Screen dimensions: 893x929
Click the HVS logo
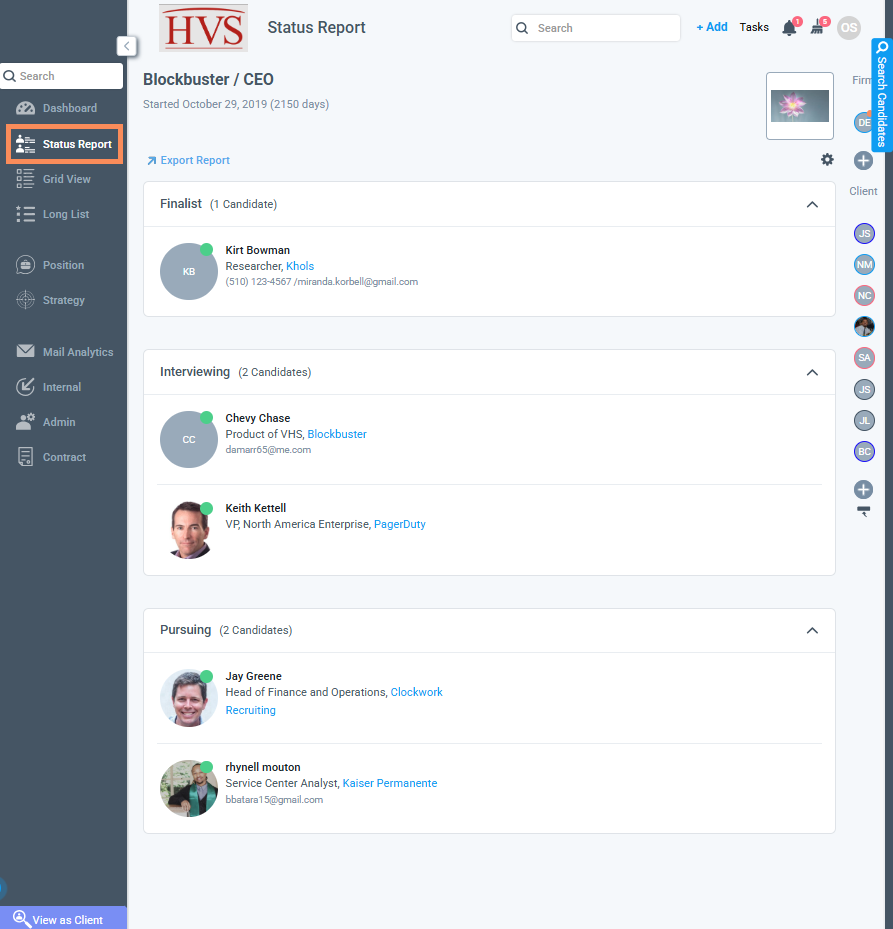click(x=203, y=28)
